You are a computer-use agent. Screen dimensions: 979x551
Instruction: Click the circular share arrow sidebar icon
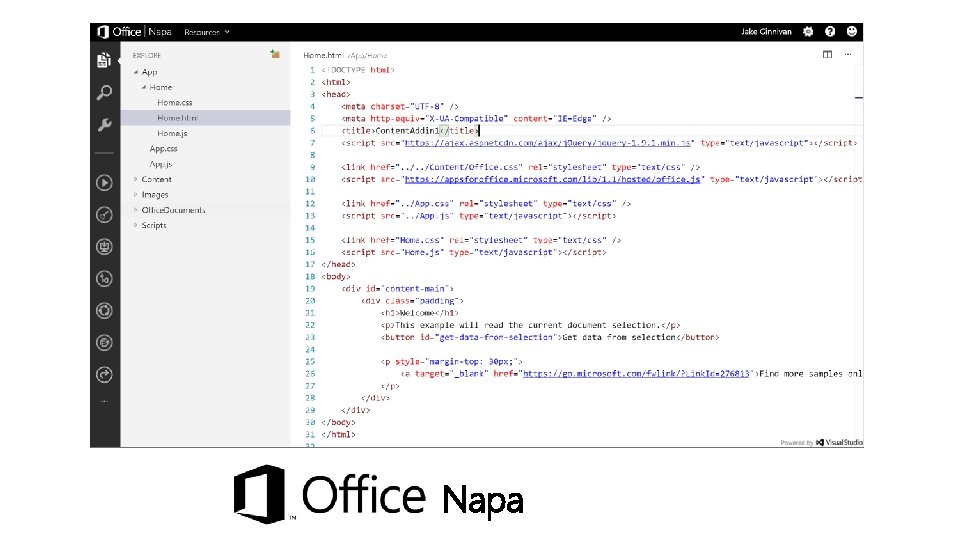(x=104, y=375)
